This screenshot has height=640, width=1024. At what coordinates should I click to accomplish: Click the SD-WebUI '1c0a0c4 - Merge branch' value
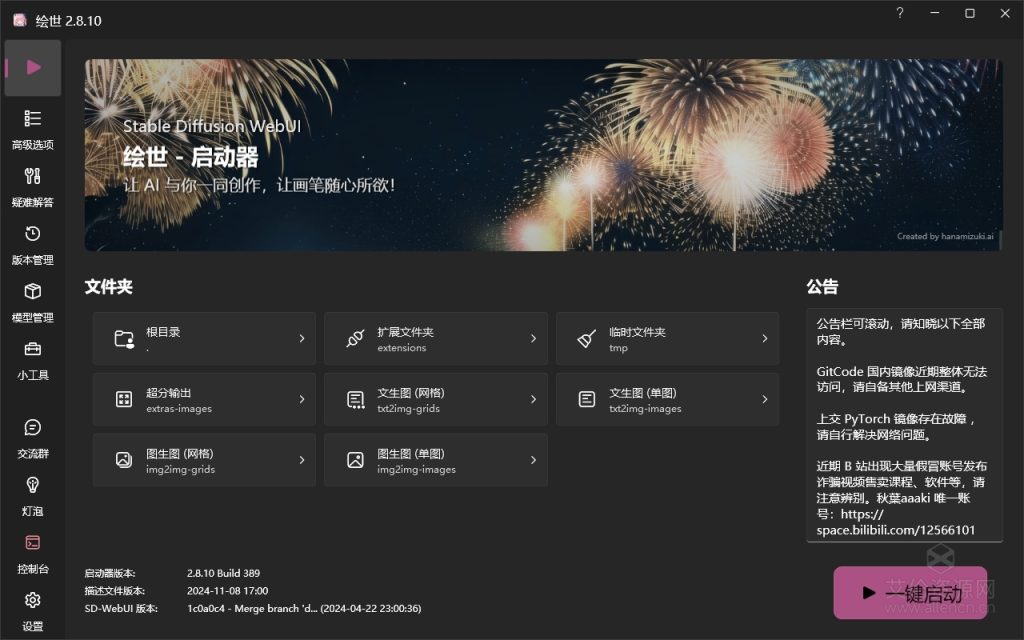click(x=304, y=608)
